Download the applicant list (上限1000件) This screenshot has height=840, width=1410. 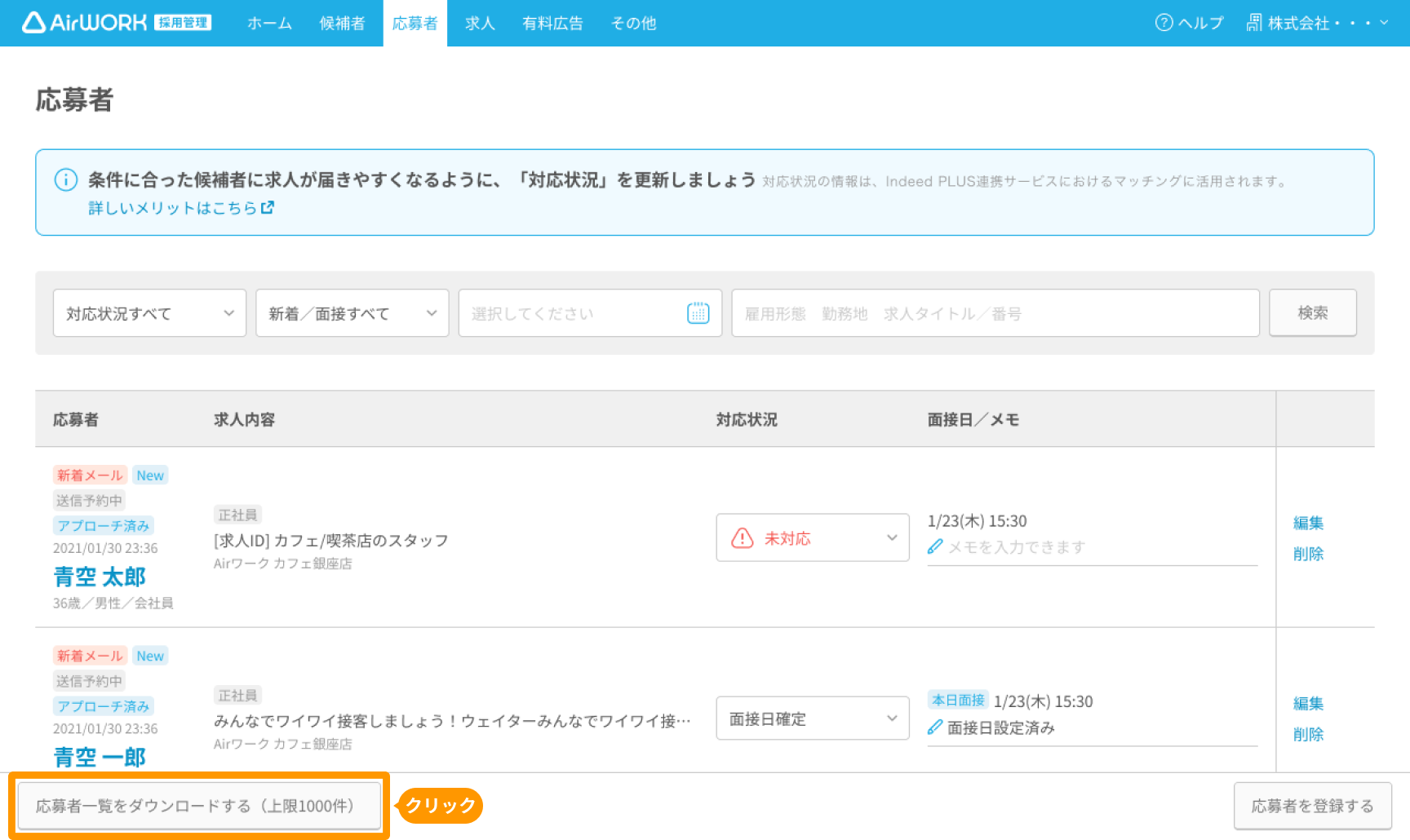click(x=199, y=806)
